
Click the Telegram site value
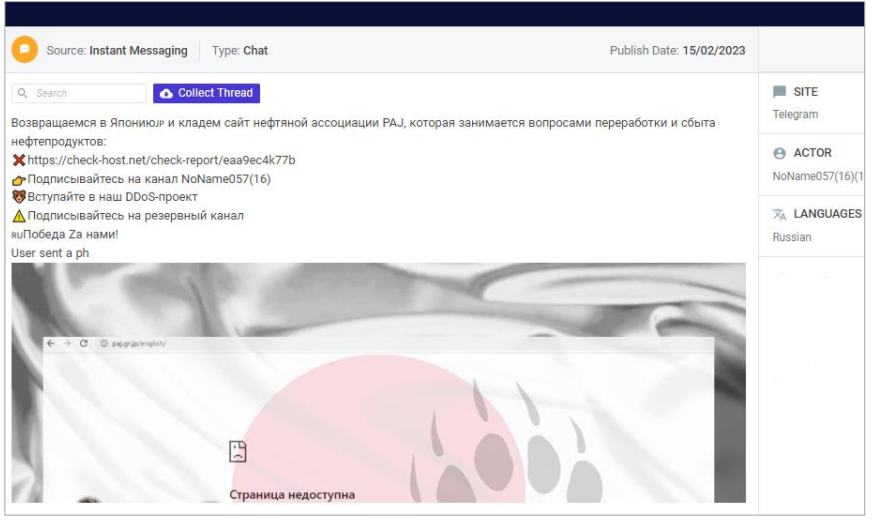[795, 115]
